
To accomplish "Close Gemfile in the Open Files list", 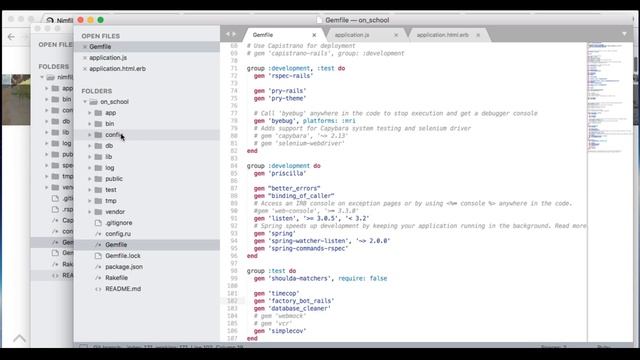I will click(x=84, y=47).
